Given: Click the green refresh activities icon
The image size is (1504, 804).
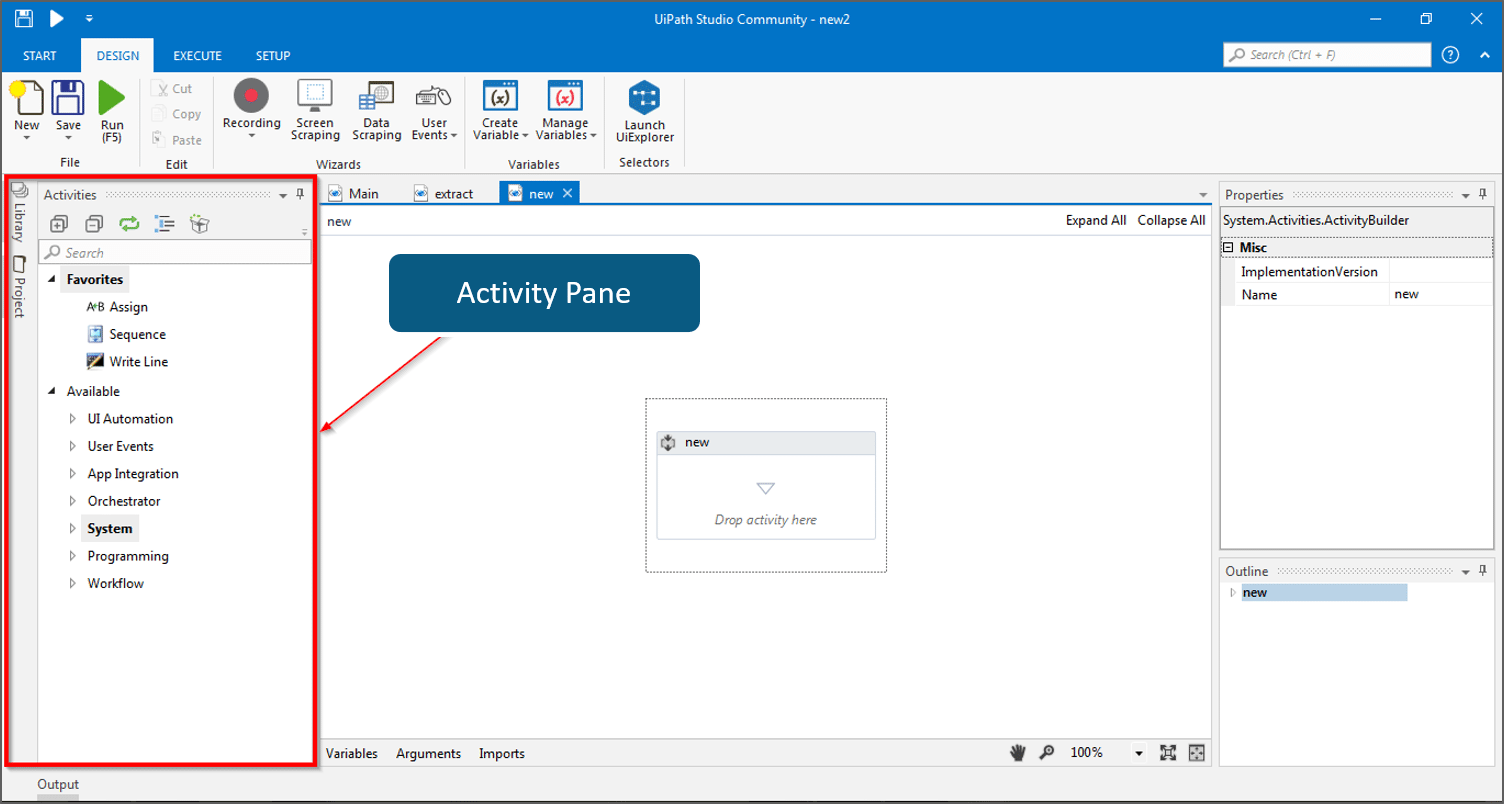Looking at the screenshot, I should point(129,224).
